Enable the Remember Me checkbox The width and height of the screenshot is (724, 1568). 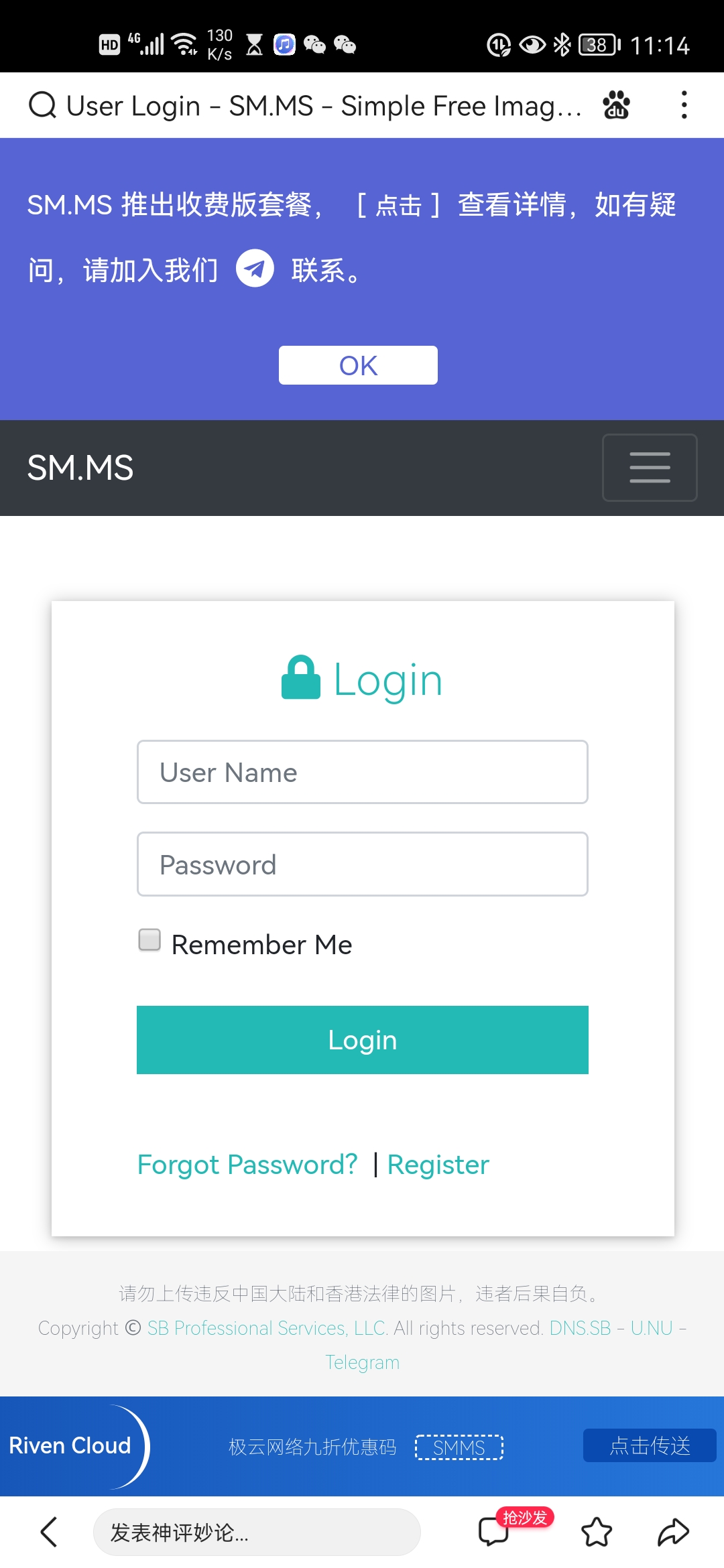click(x=149, y=939)
